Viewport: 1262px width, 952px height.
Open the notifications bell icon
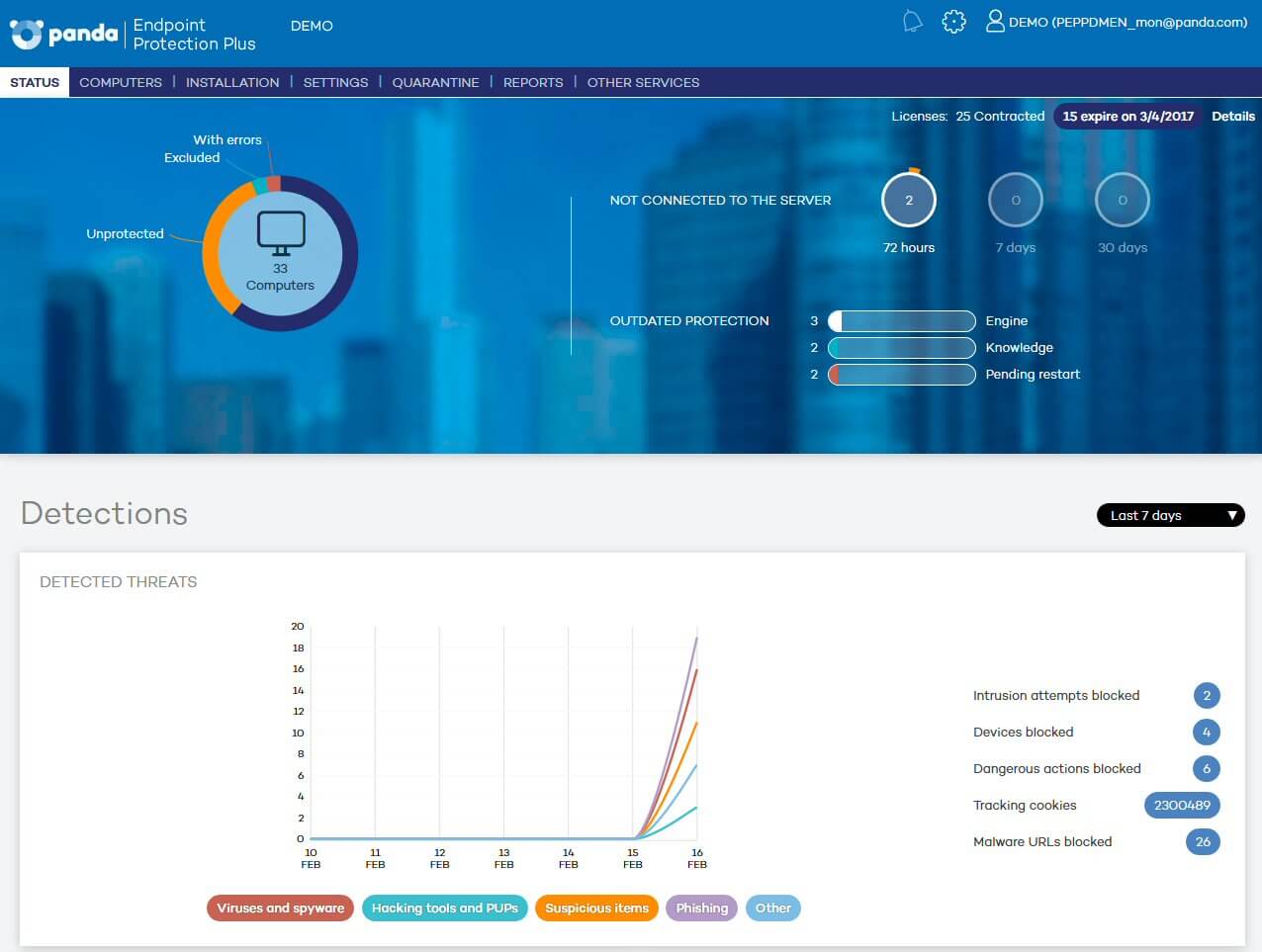point(913,22)
